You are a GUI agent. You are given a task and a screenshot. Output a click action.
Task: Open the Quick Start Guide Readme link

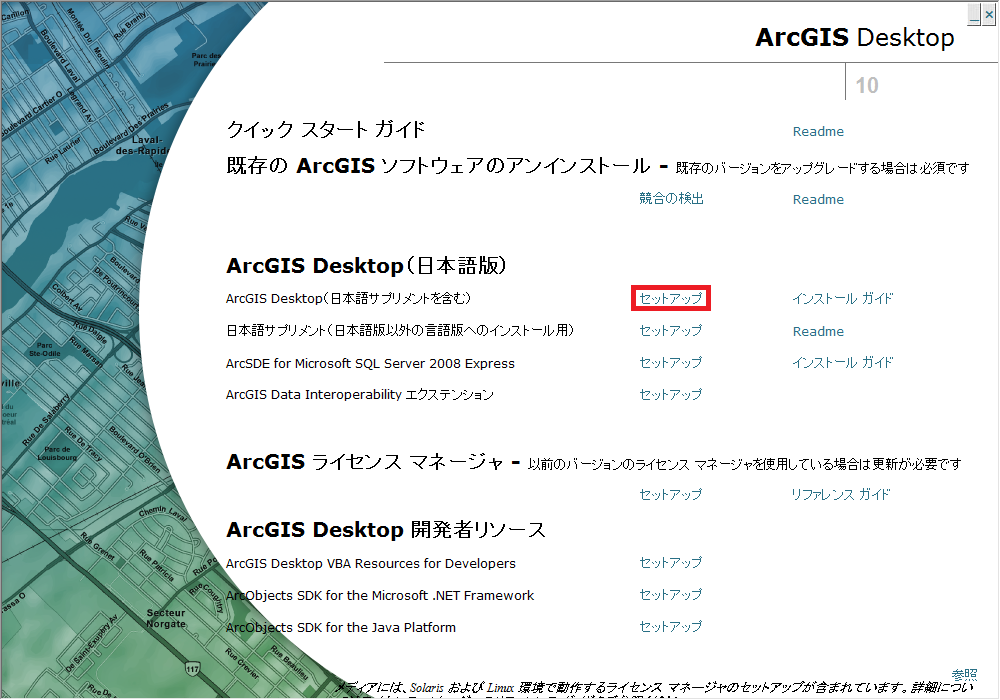point(818,131)
